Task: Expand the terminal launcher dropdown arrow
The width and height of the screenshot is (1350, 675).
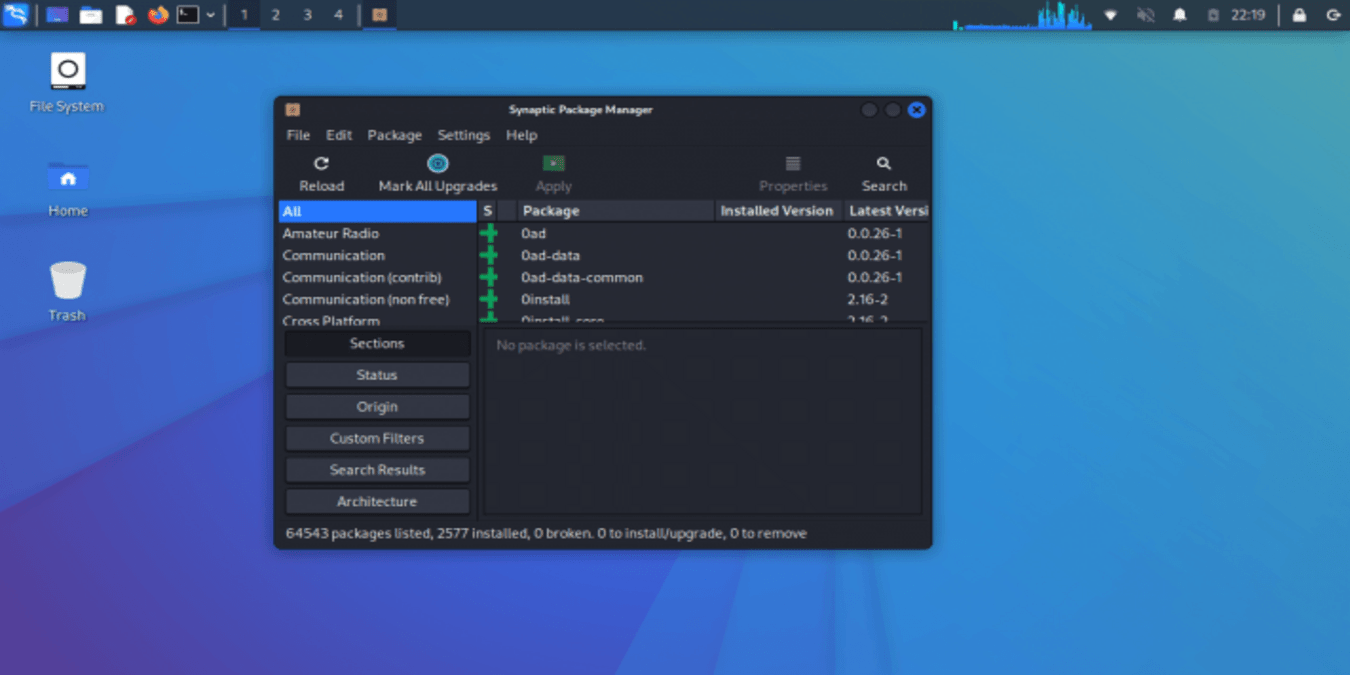Action: pos(208,15)
